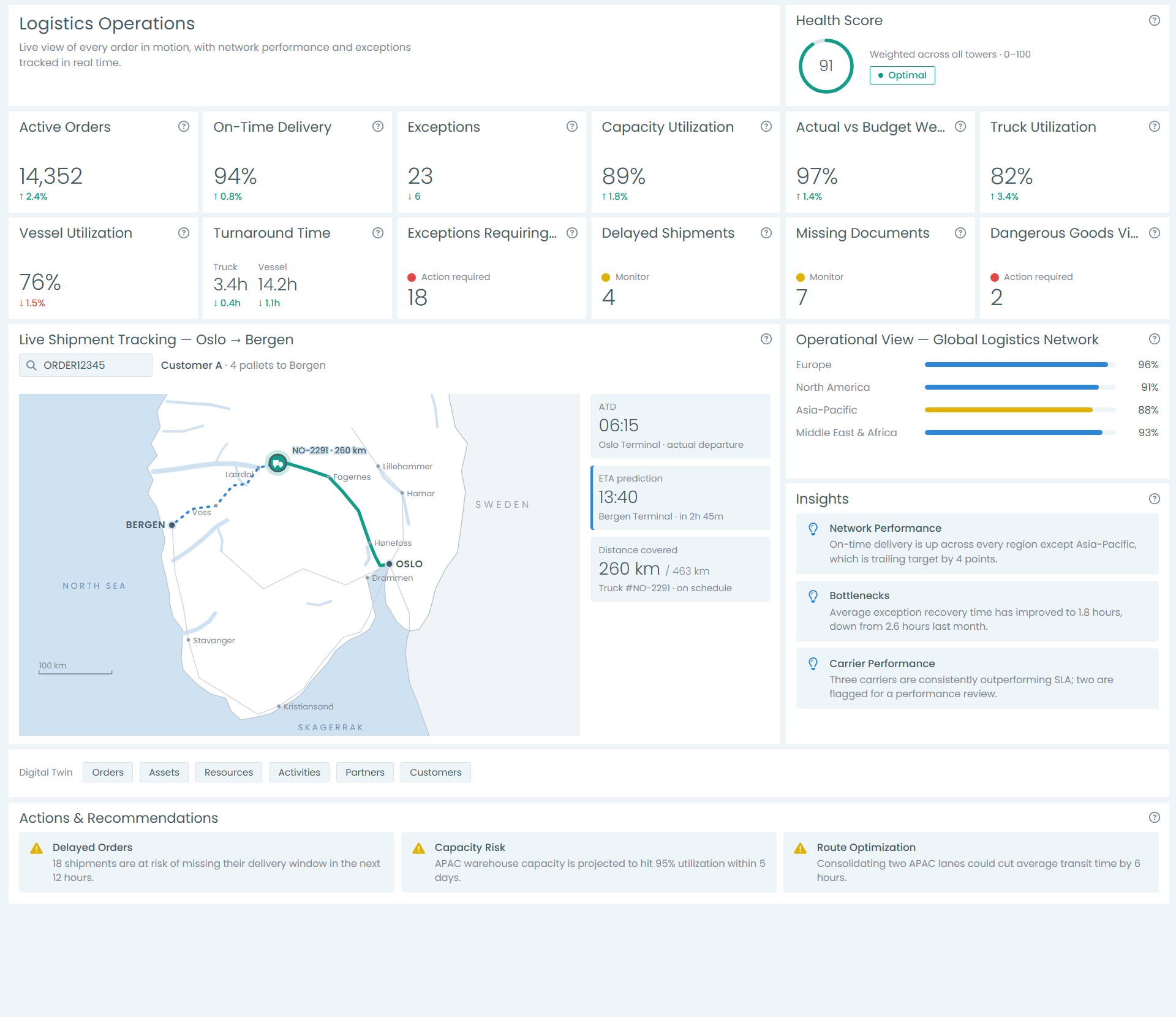The image size is (1176, 1017).
Task: Click Exceptions Requiring value 18
Action: [417, 298]
